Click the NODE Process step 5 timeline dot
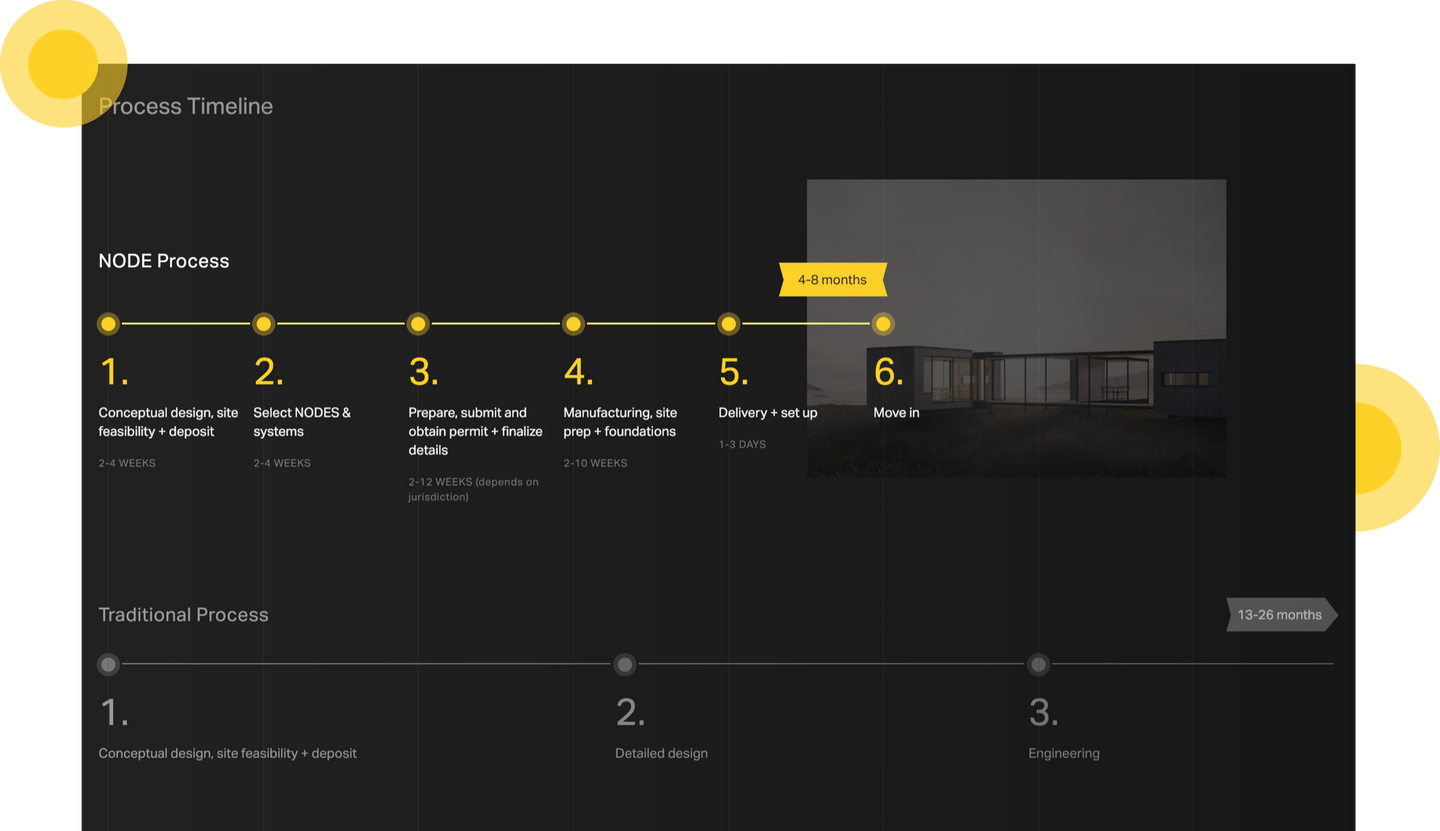1440x831 pixels. (x=729, y=324)
